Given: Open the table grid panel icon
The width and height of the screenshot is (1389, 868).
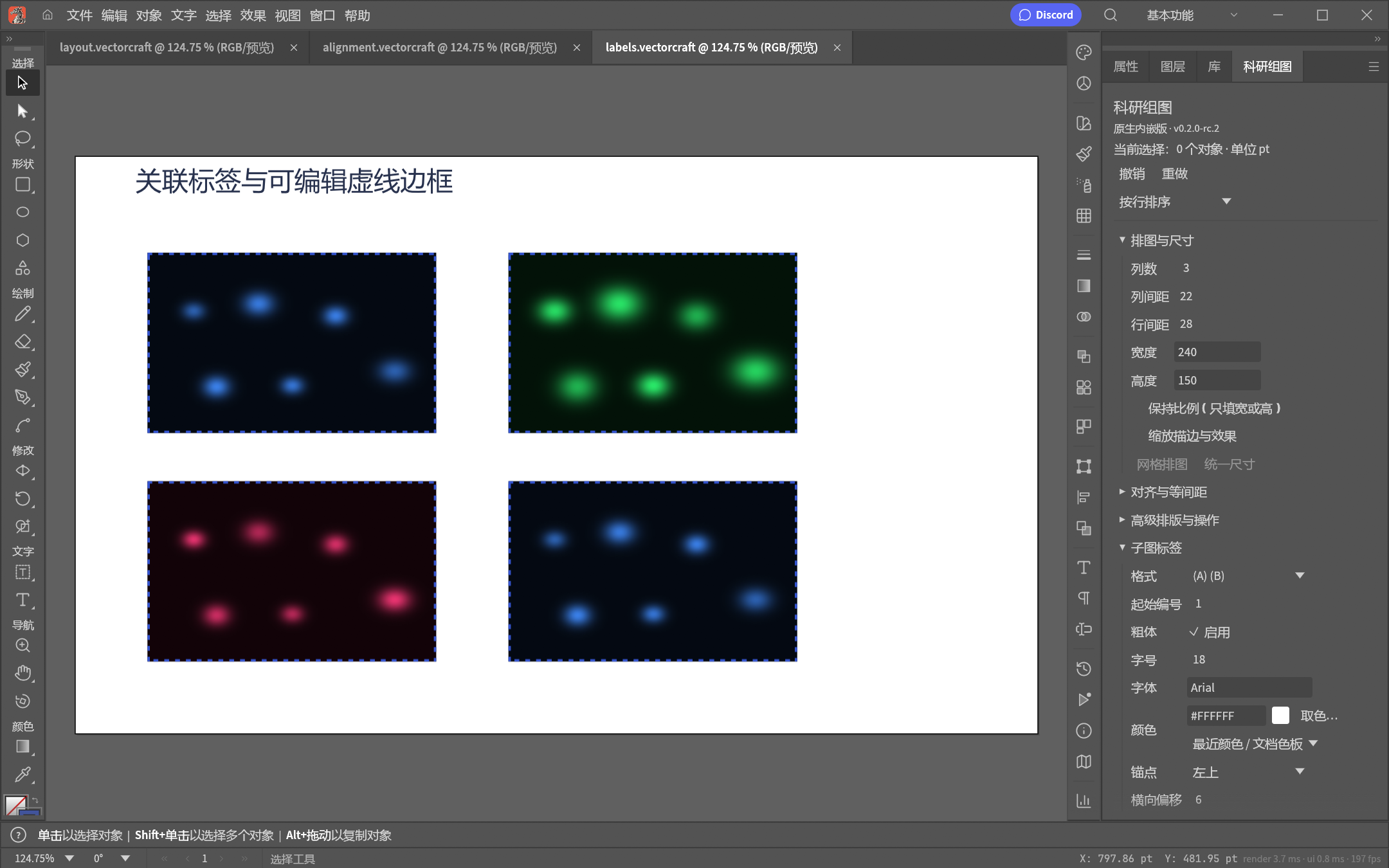Looking at the screenshot, I should [1084, 215].
